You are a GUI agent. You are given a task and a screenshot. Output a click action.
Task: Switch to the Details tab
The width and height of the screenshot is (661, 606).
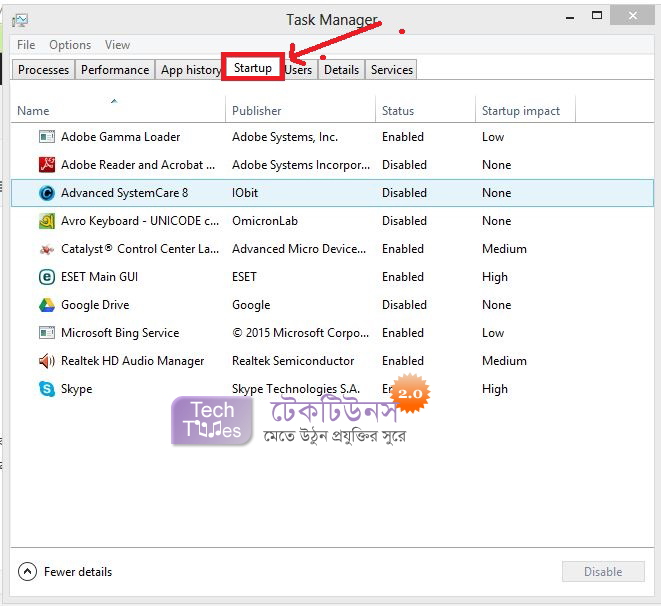[341, 70]
